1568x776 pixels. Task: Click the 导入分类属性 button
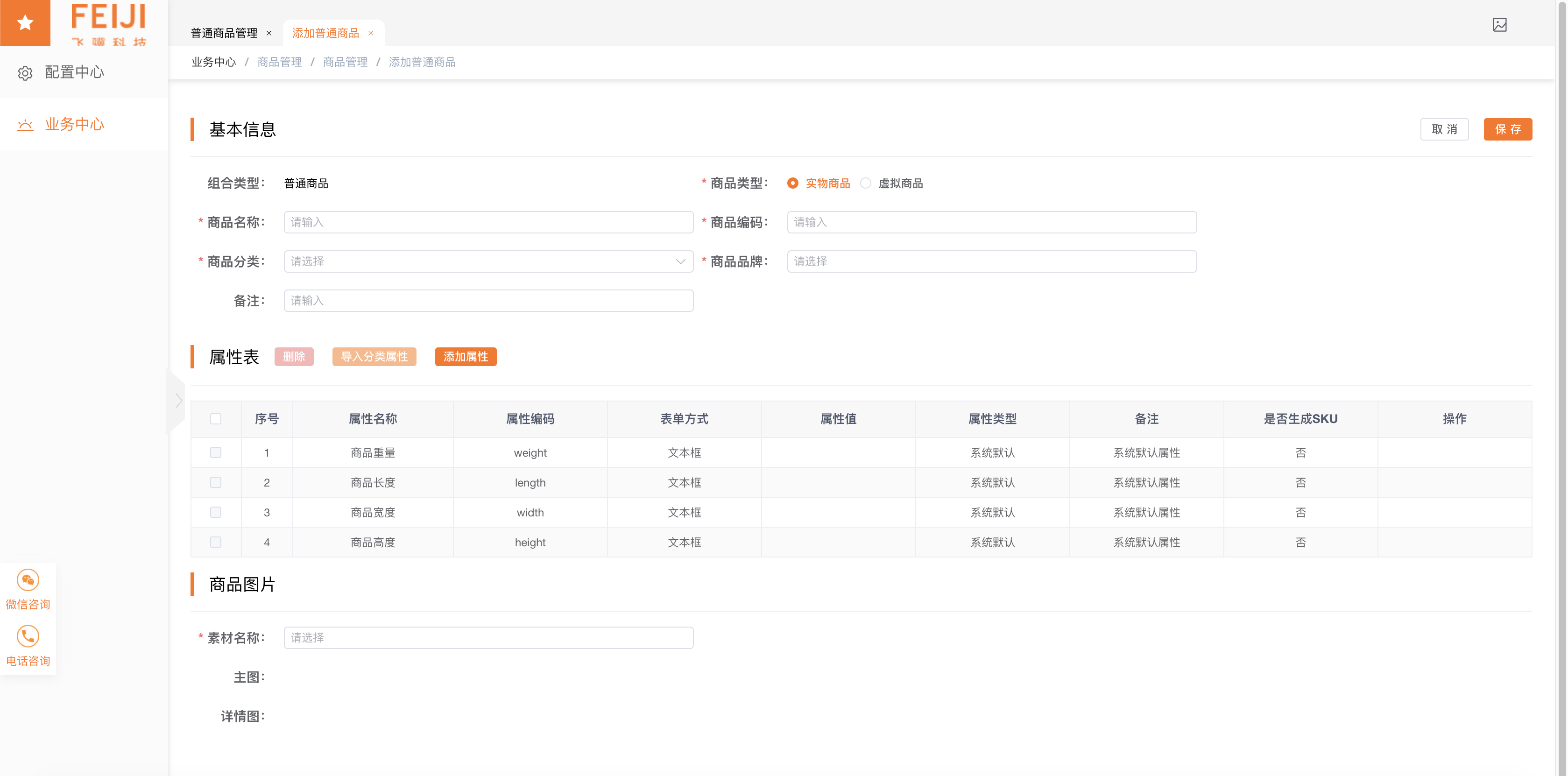(374, 357)
